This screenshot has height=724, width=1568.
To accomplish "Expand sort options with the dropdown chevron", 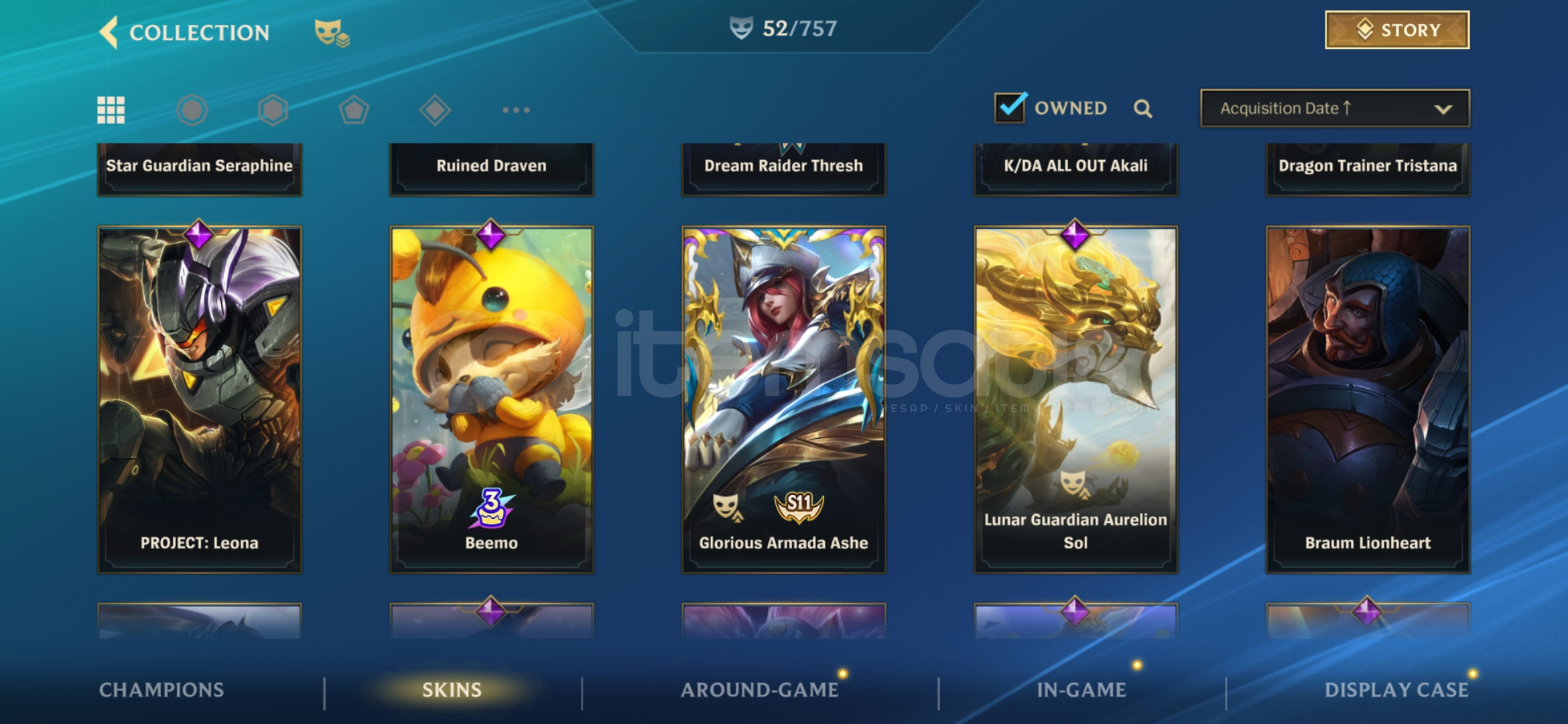I will (x=1443, y=109).
